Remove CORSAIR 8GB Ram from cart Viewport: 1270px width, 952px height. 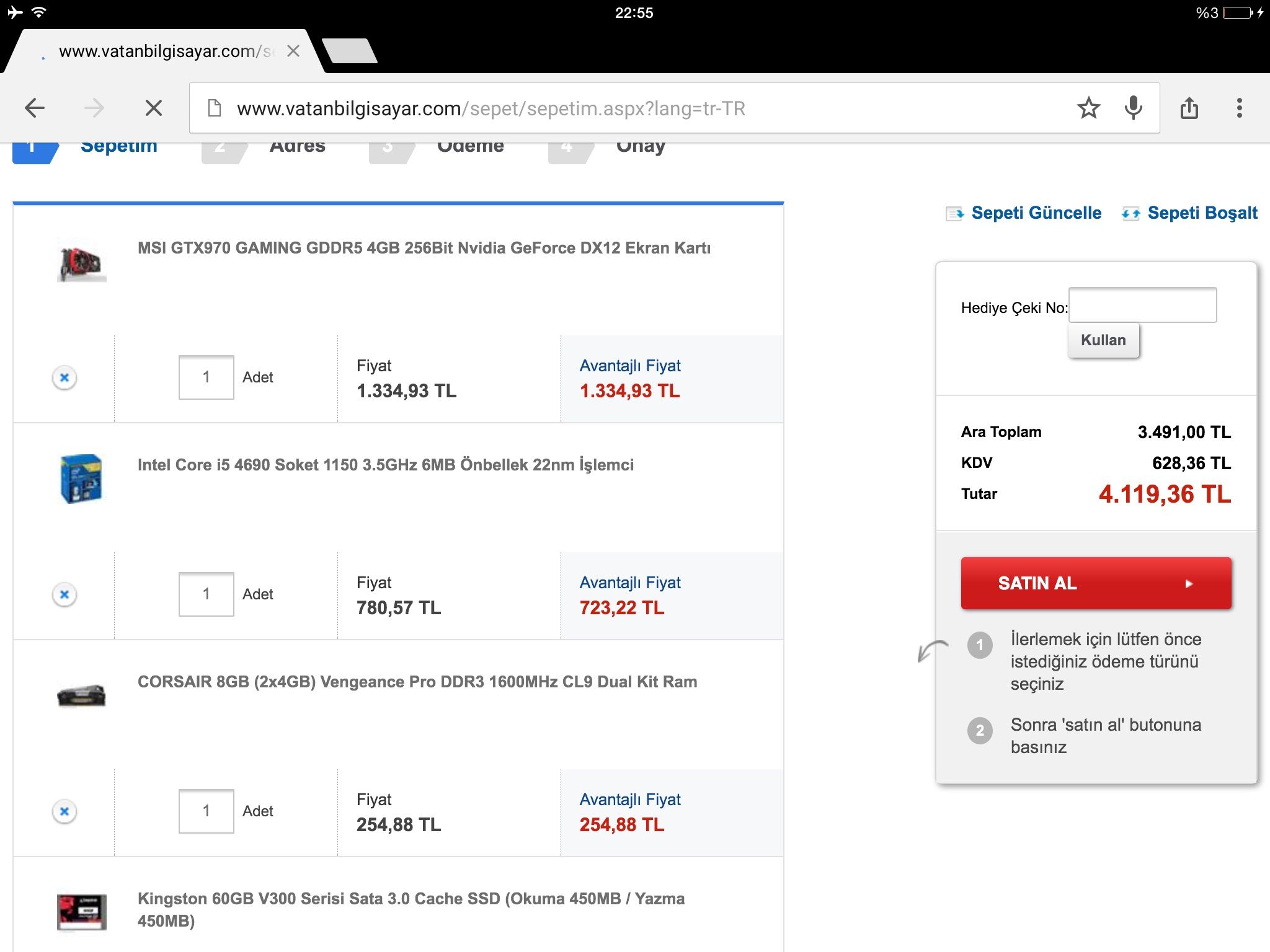tap(64, 811)
